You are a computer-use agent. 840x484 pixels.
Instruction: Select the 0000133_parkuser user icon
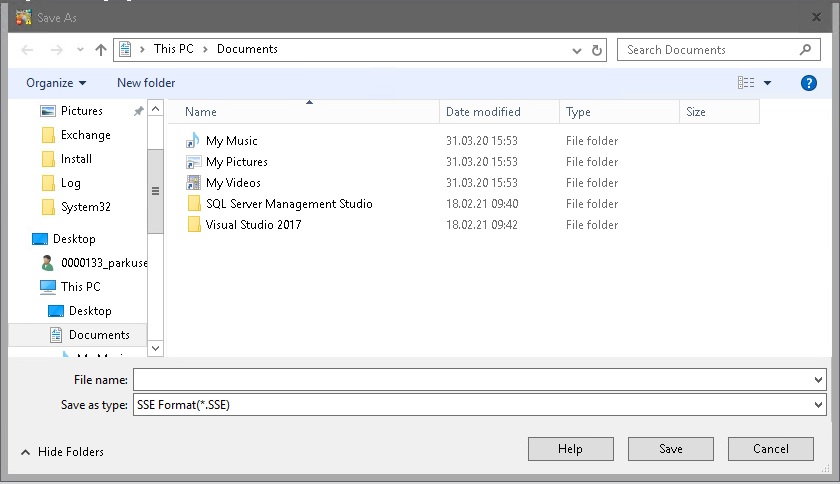tap(48, 263)
